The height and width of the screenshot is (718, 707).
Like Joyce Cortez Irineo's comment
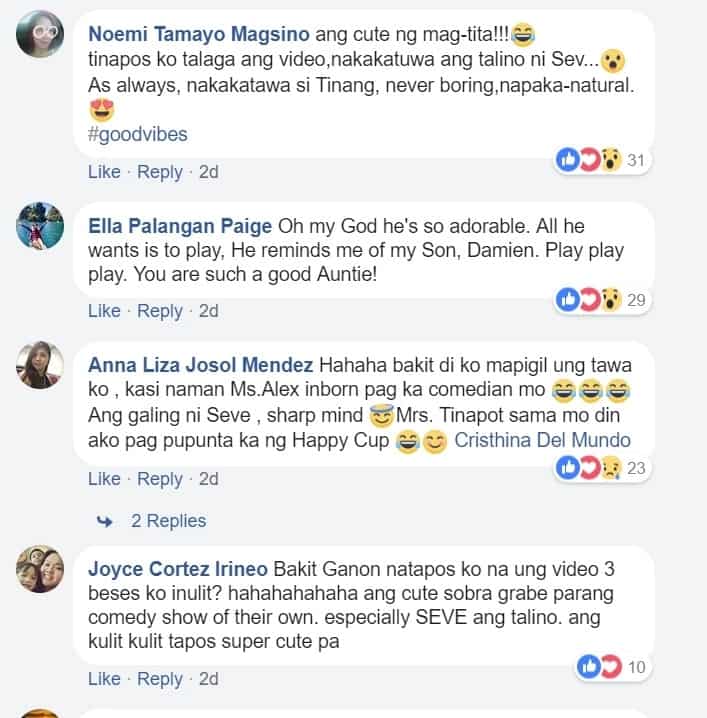(x=104, y=678)
